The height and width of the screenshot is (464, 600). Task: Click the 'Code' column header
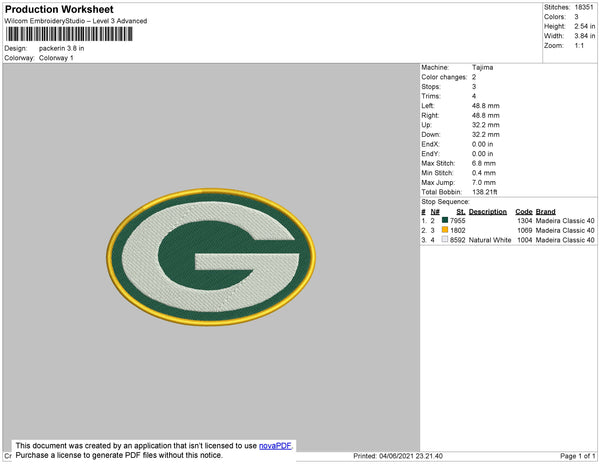click(524, 212)
